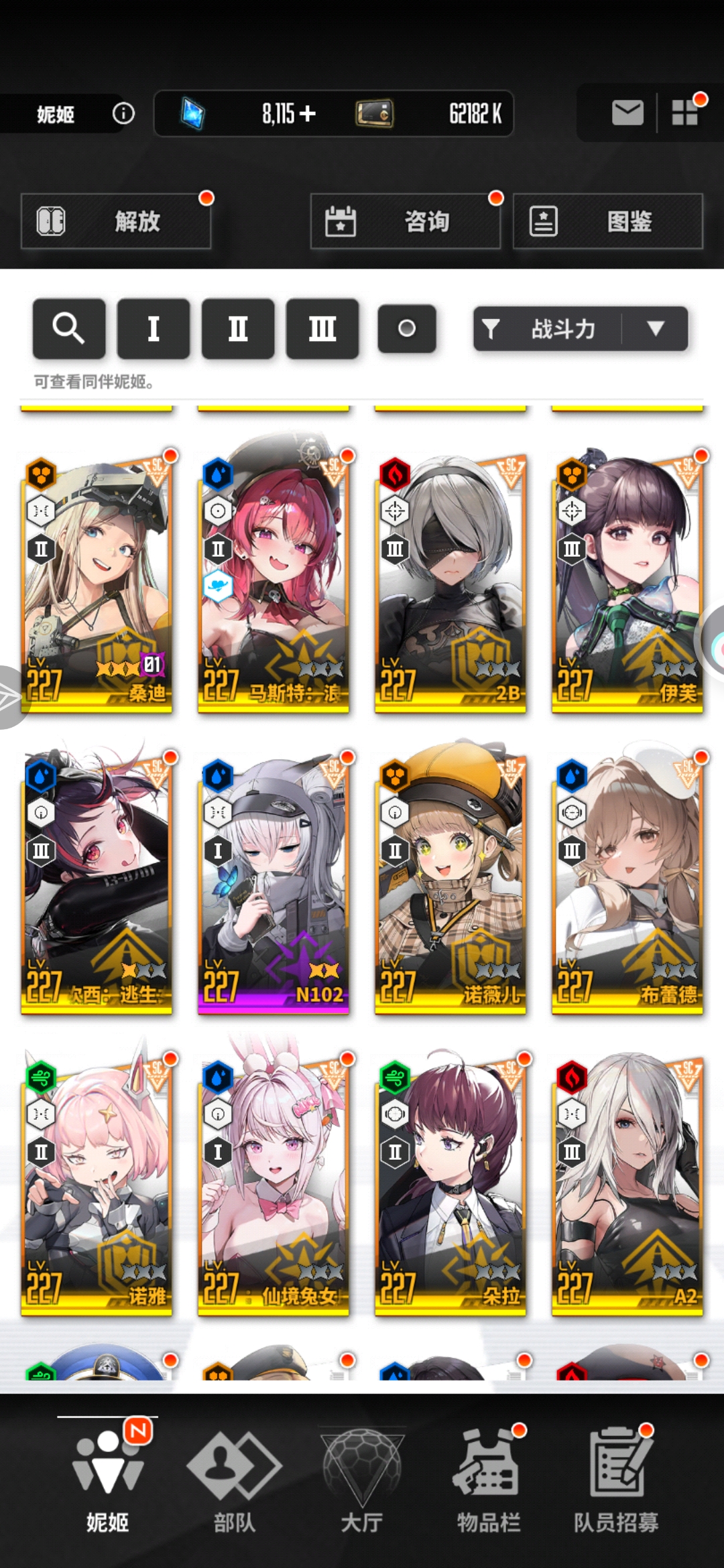Add gems with the plus sign
Viewport: 724px width, 1568px height.
point(308,113)
